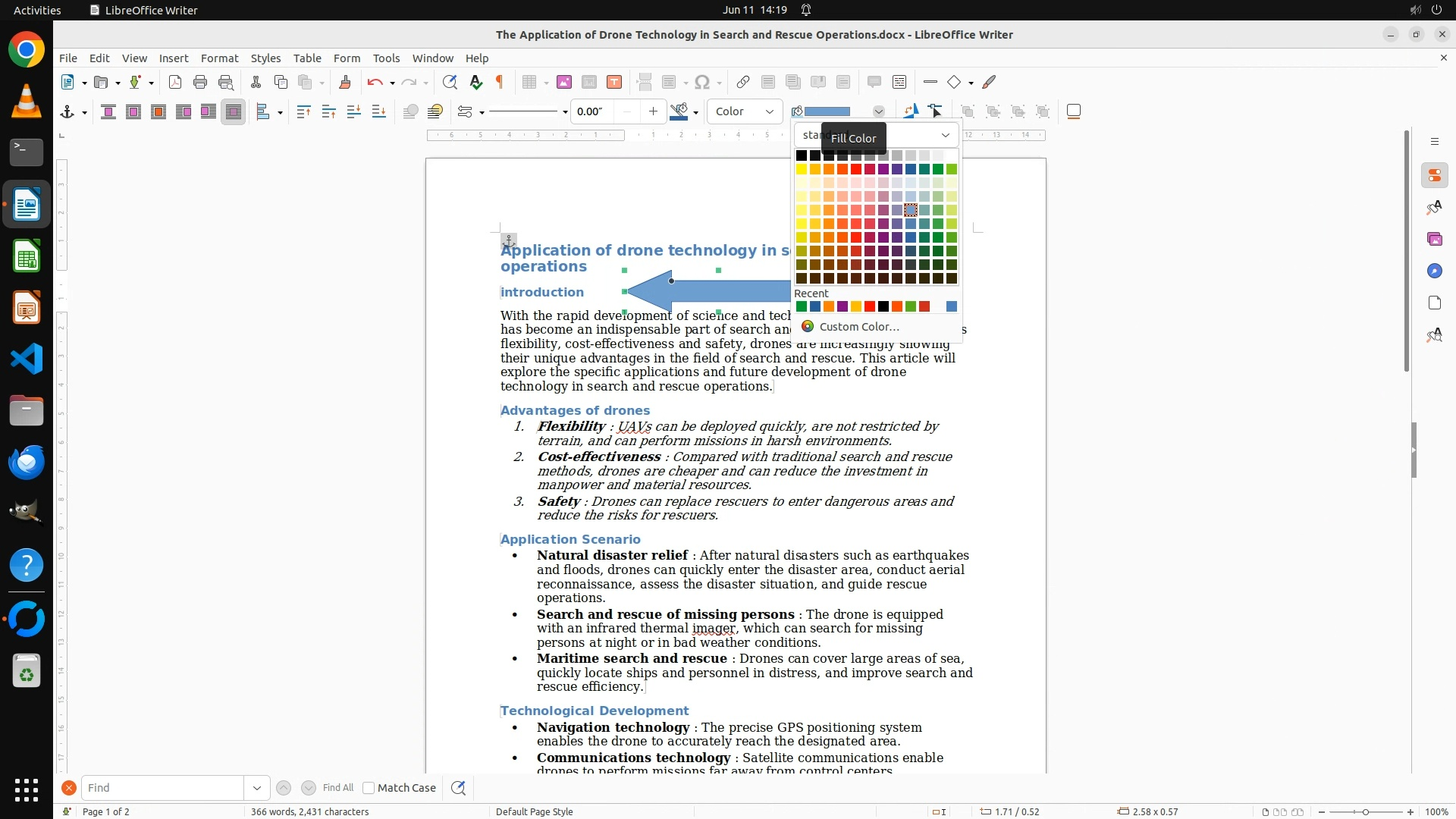Image resolution: width=1456 pixels, height=819 pixels.
Task: Click the Find All button
Action: pos(337,788)
